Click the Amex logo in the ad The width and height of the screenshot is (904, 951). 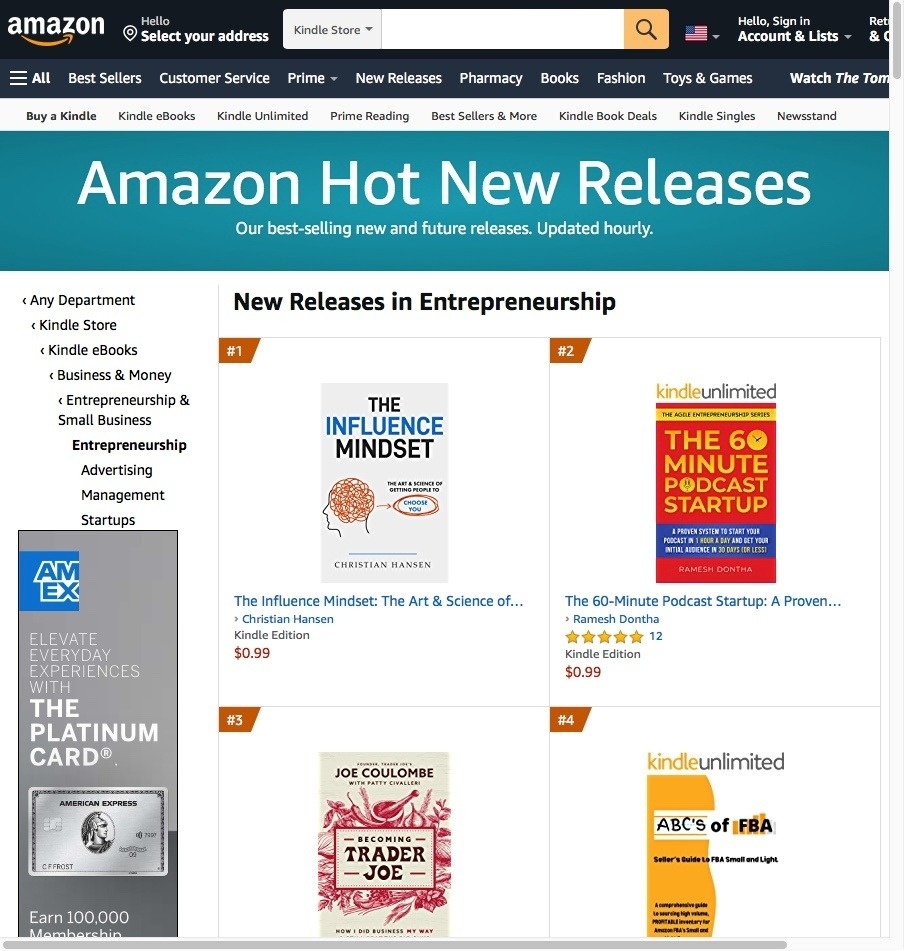click(49, 581)
